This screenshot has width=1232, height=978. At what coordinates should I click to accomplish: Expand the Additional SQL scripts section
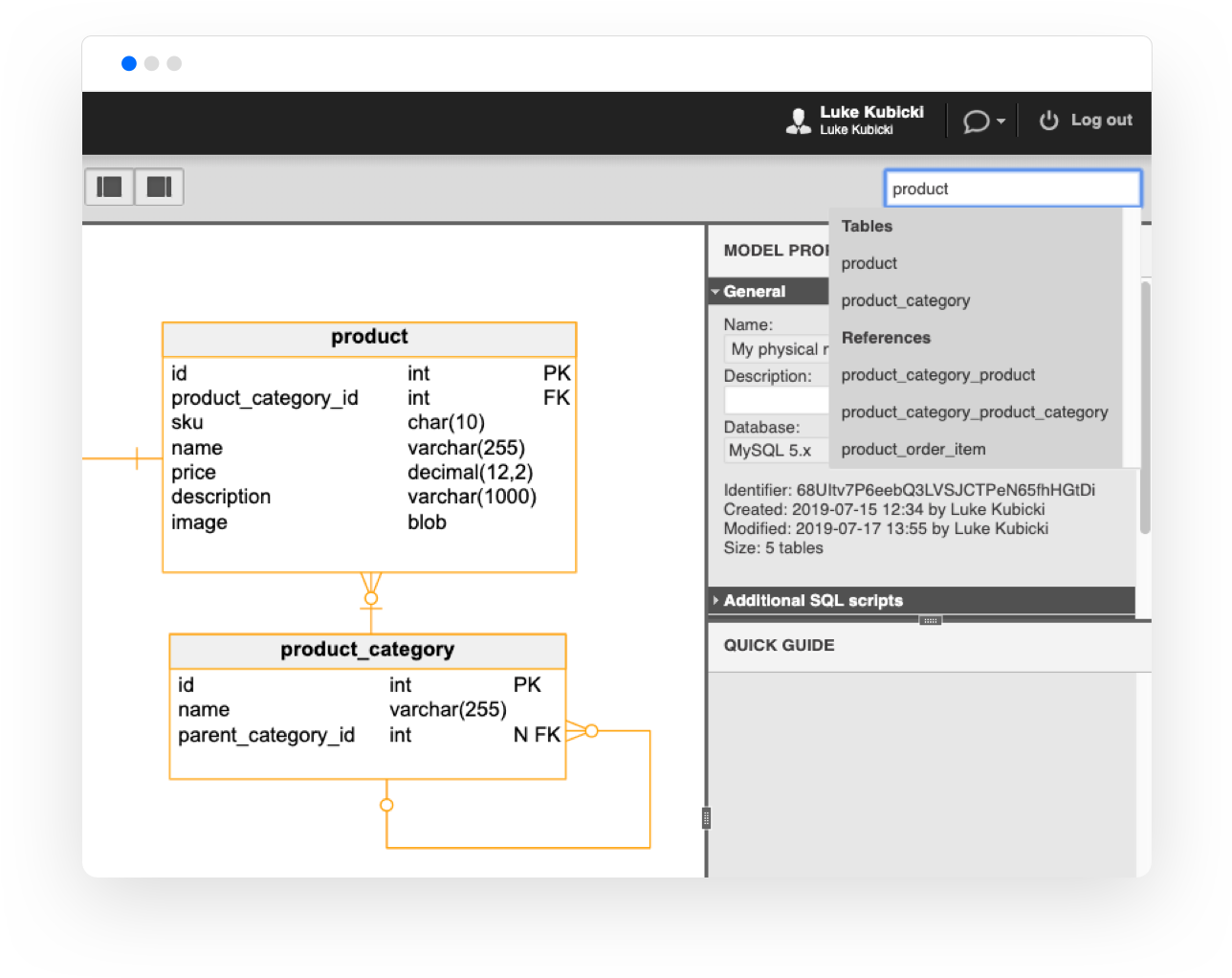(x=921, y=601)
